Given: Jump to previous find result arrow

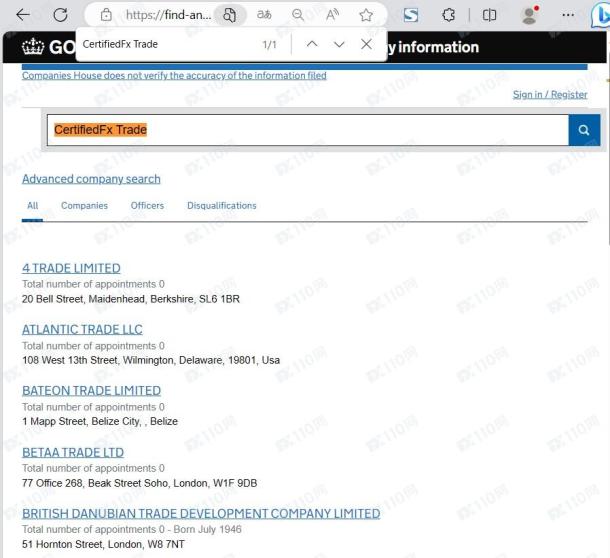Looking at the screenshot, I should click(x=312, y=44).
